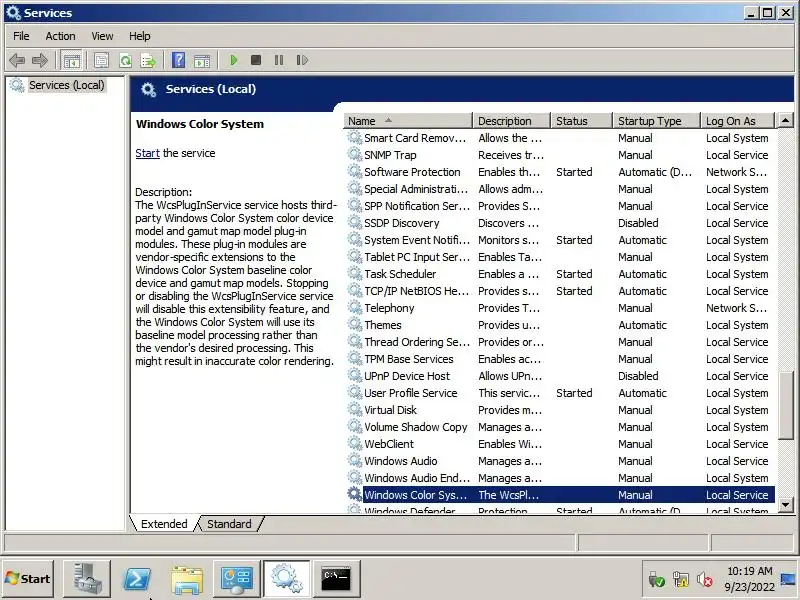Select the Volume Shadow Copy service row
This screenshot has height=600, width=800.
coord(559,427)
